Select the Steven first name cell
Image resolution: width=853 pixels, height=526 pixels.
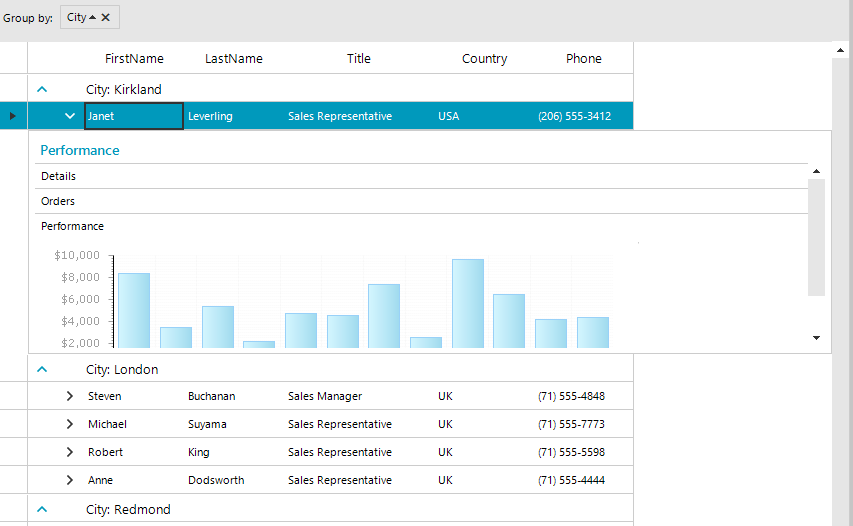[134, 396]
